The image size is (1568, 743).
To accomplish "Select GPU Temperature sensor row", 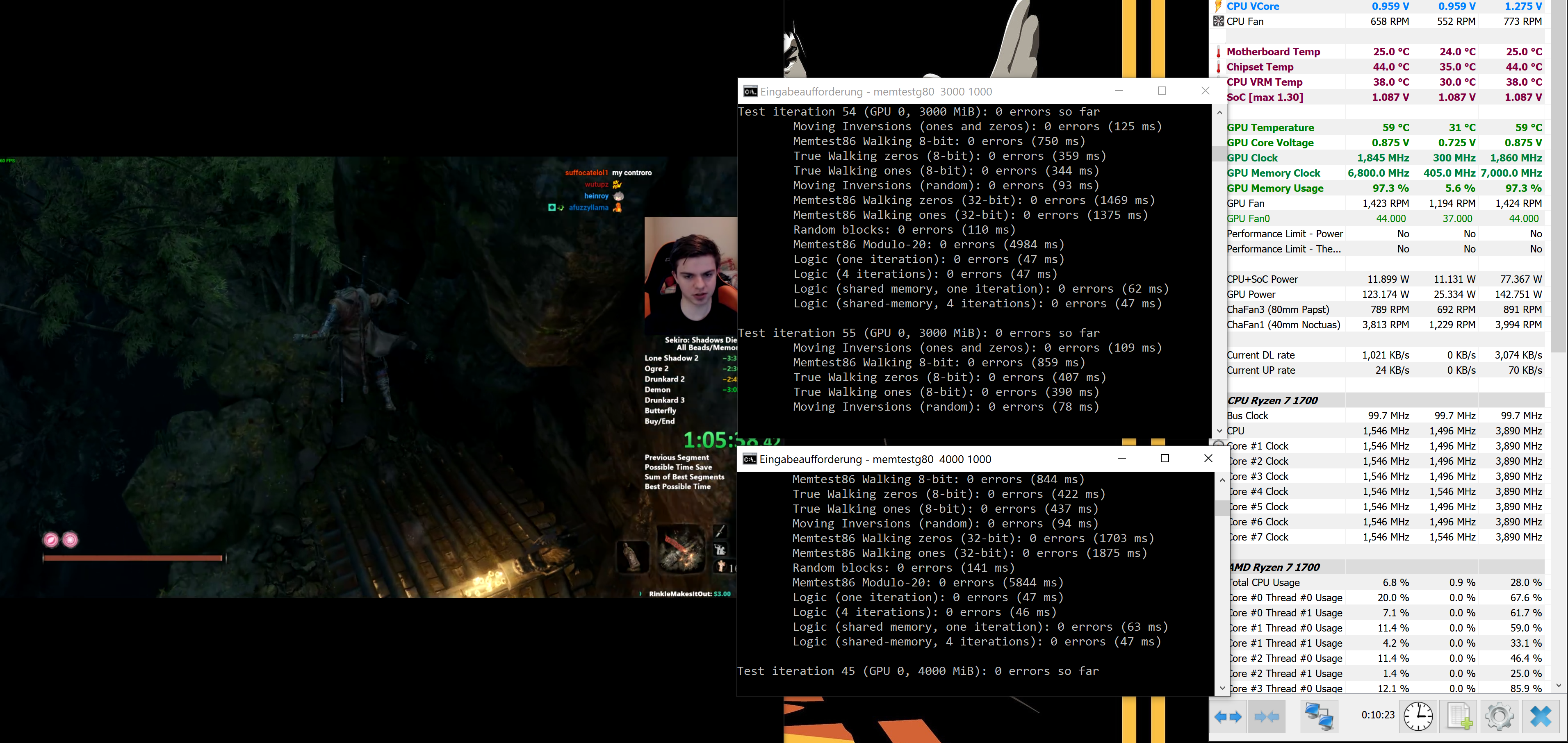I will [1270, 128].
